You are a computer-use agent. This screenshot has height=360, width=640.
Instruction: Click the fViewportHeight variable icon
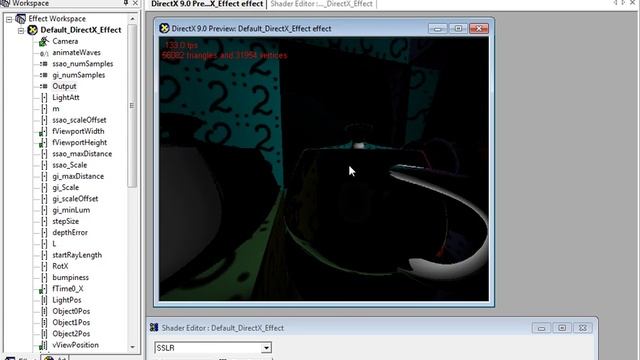coord(43,143)
